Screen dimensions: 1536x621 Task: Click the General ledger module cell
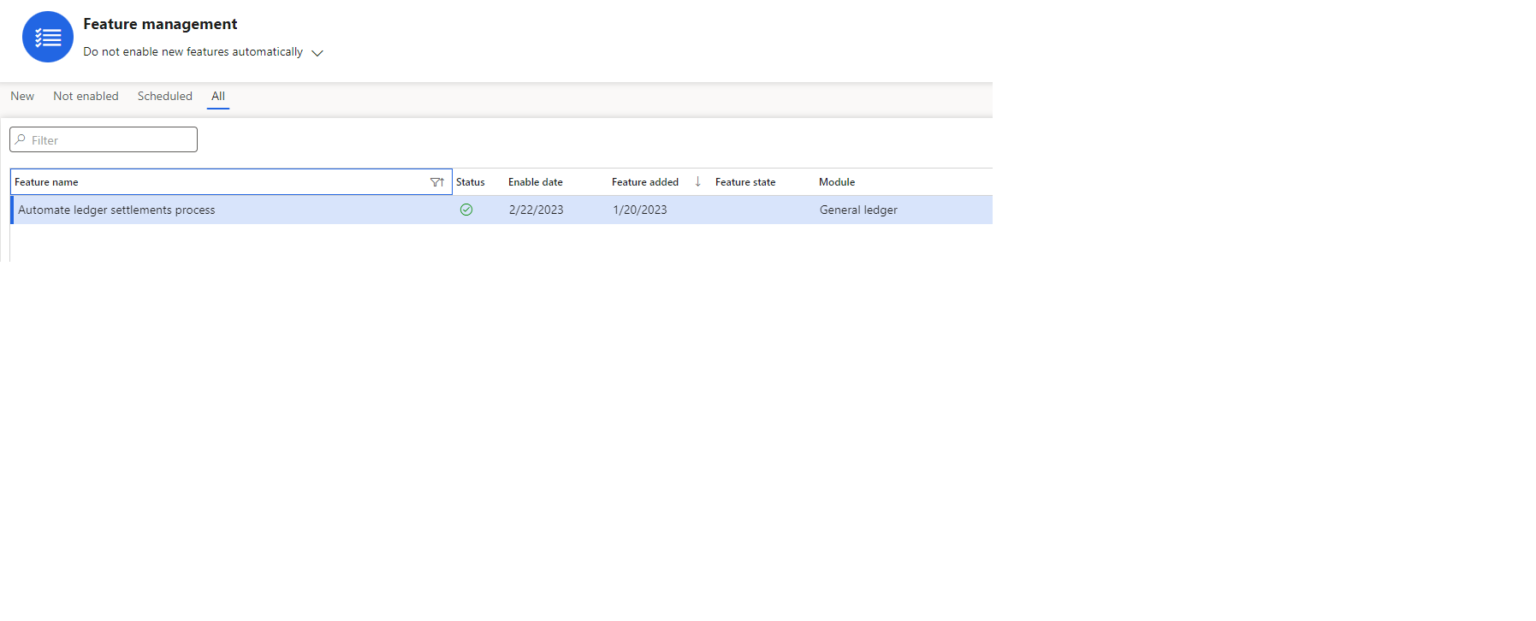tap(858, 210)
